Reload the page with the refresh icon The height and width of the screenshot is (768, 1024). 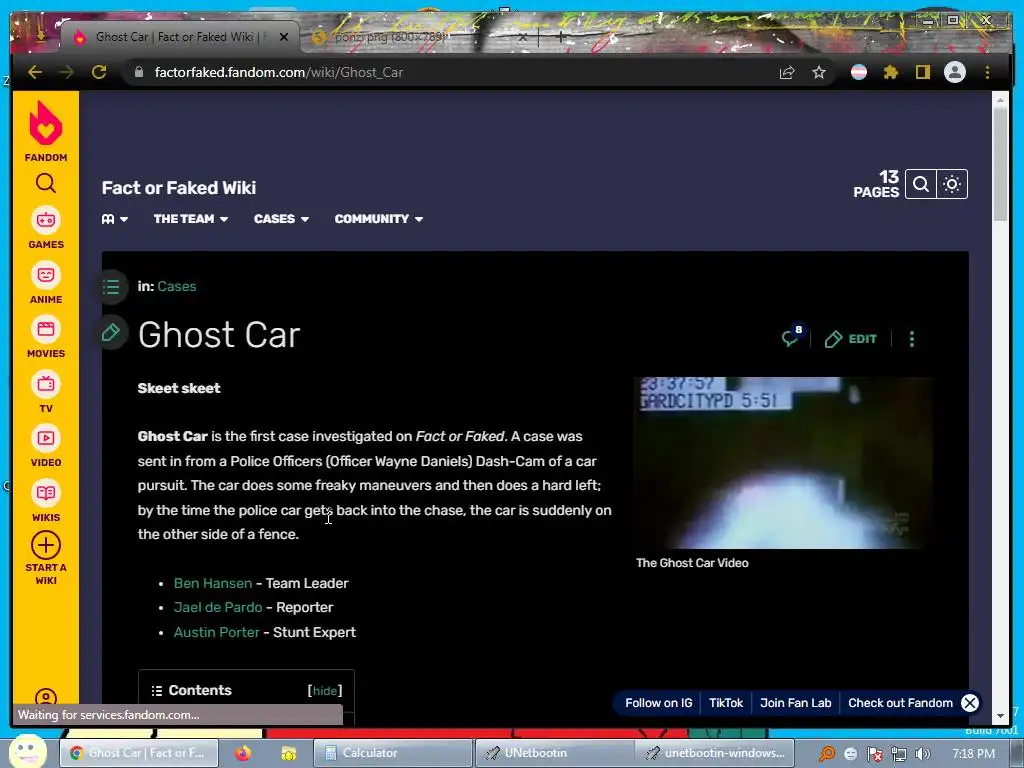[x=99, y=72]
